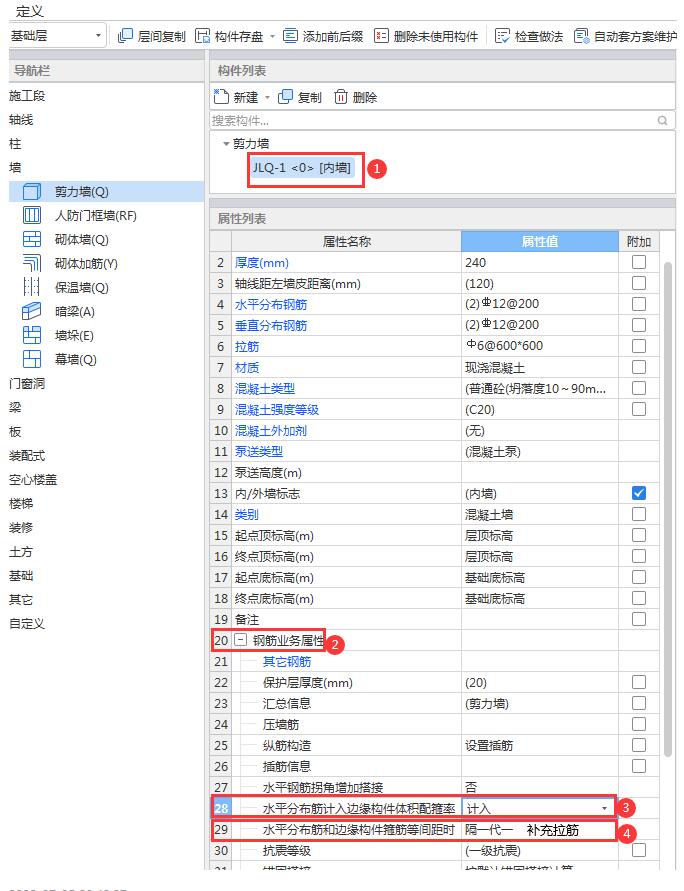Open the 基础 navigation category

click(x=21, y=576)
